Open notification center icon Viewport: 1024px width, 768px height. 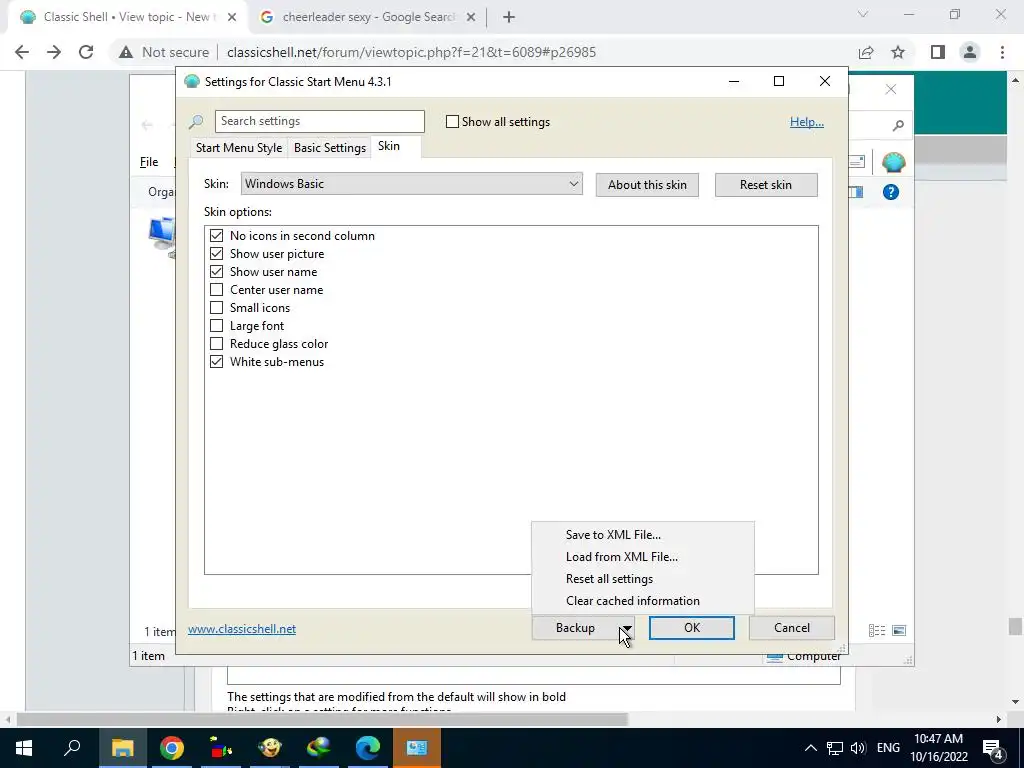992,748
